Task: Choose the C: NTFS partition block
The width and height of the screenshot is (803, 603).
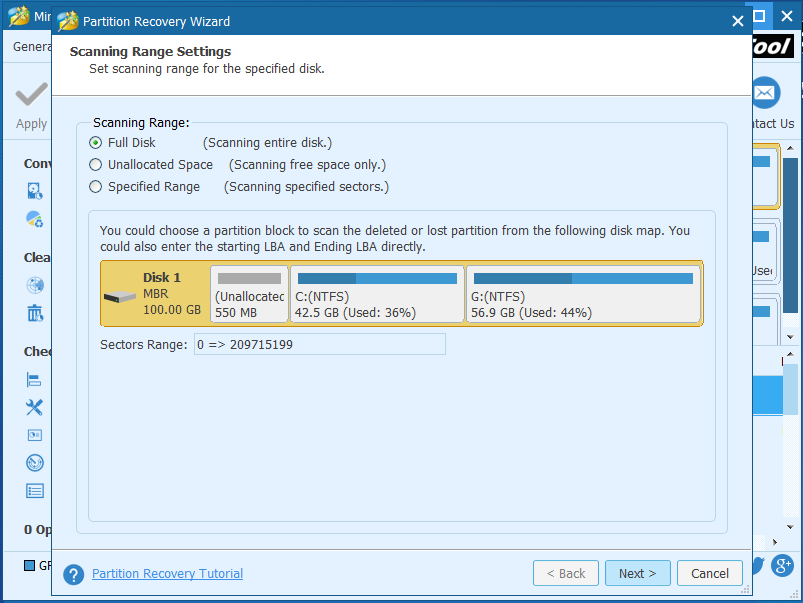Action: [377, 294]
